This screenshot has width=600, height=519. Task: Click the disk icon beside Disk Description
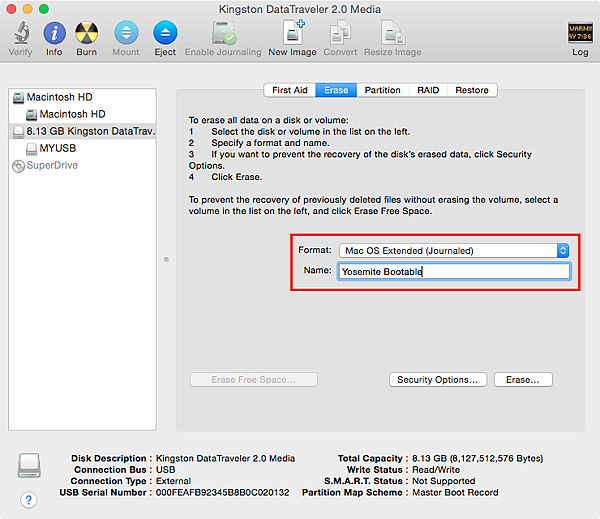[x=29, y=465]
